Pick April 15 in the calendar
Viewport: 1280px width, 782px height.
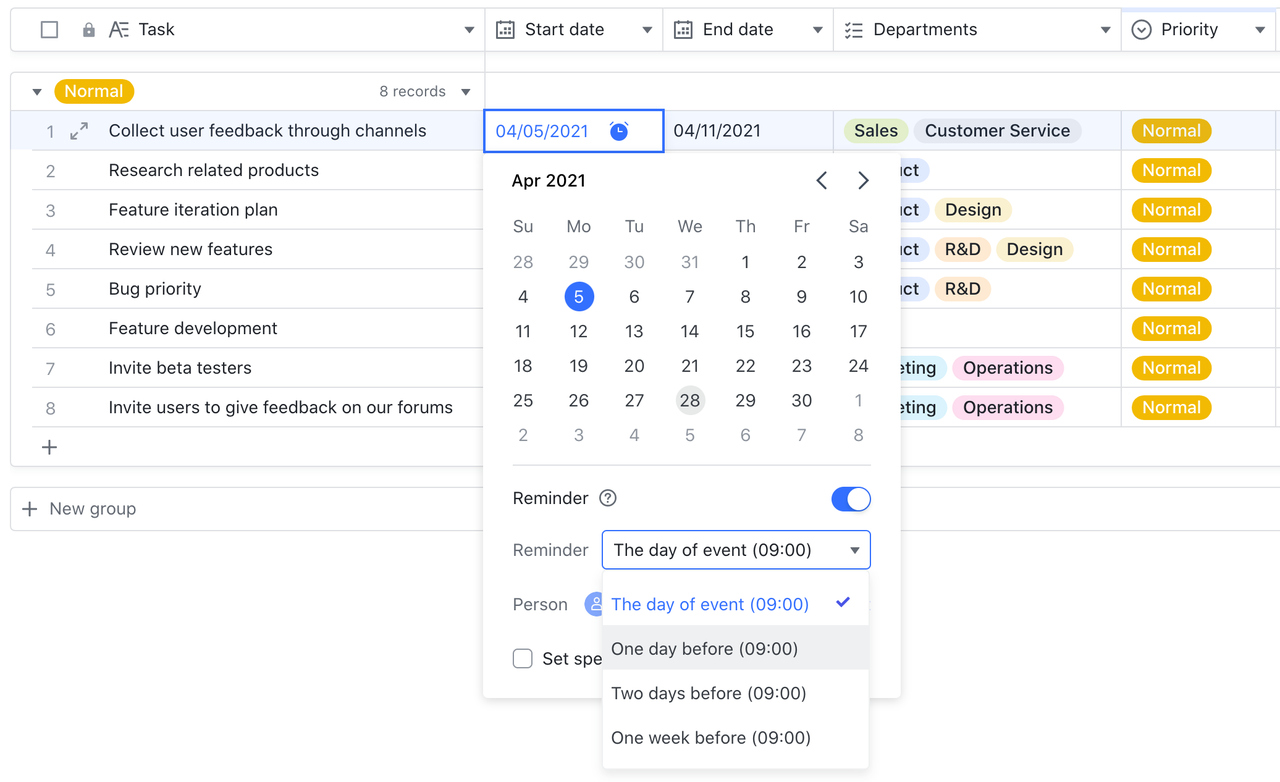click(745, 331)
